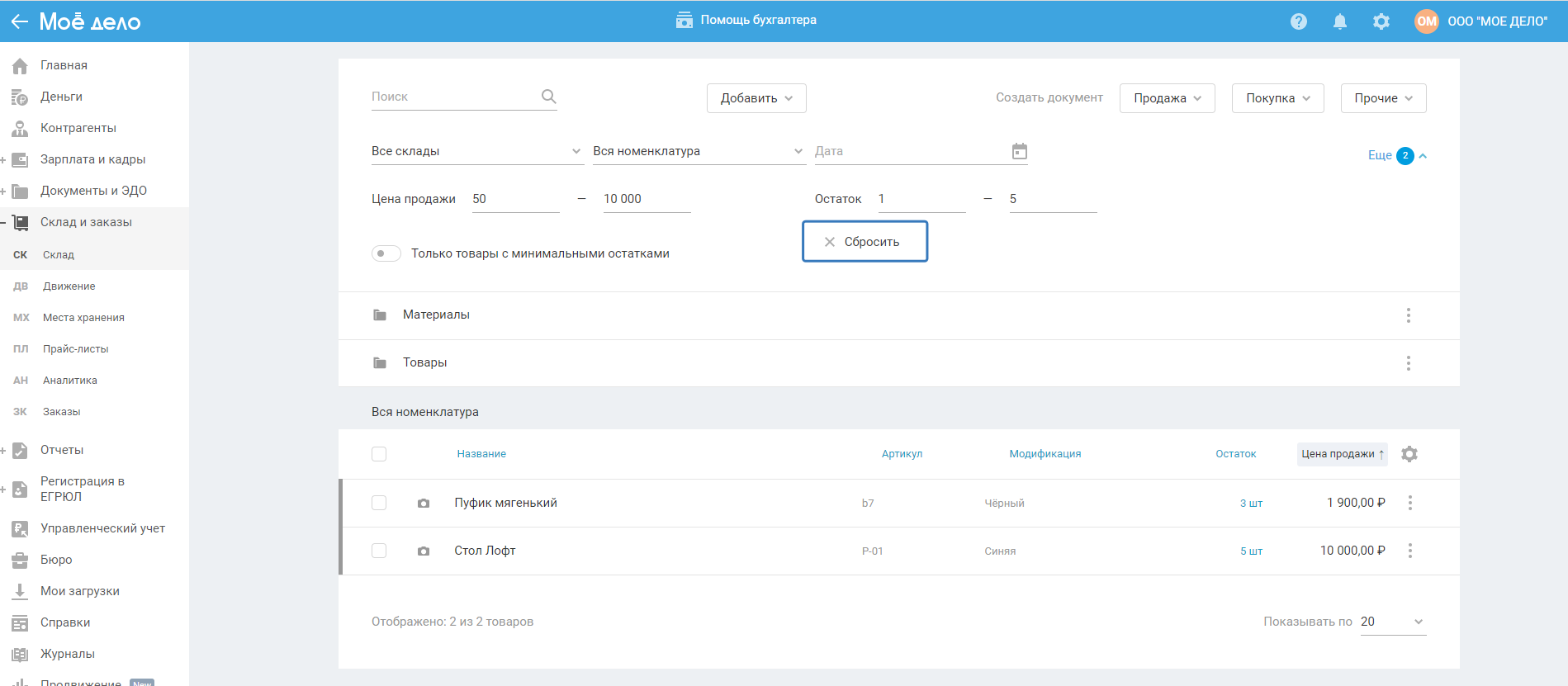This screenshot has height=686, width=1568.
Task: Open three-dot menu for Материалы folder
Action: pos(1408,315)
